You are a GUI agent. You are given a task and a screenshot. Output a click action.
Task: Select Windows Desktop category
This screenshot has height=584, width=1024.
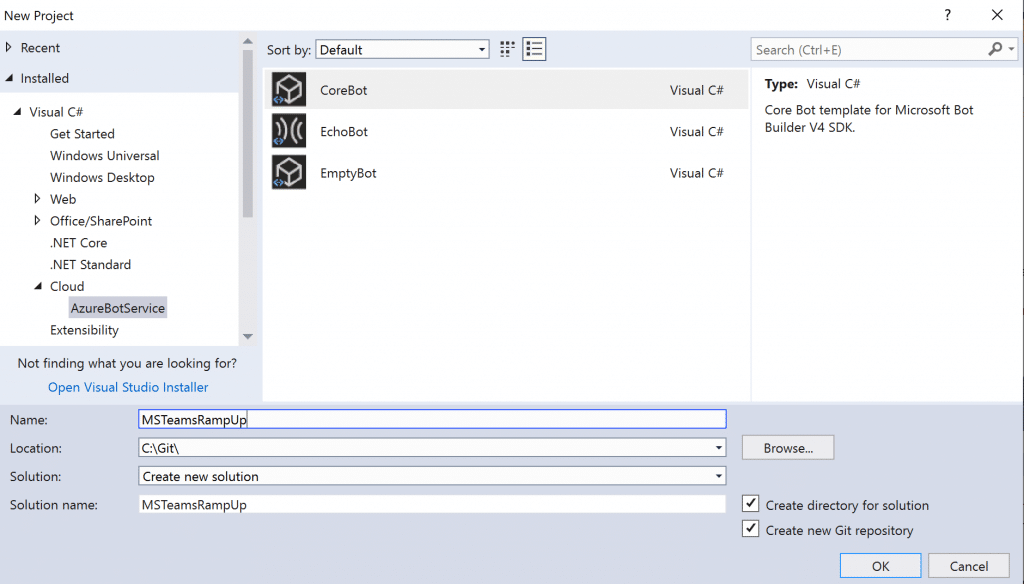(103, 177)
